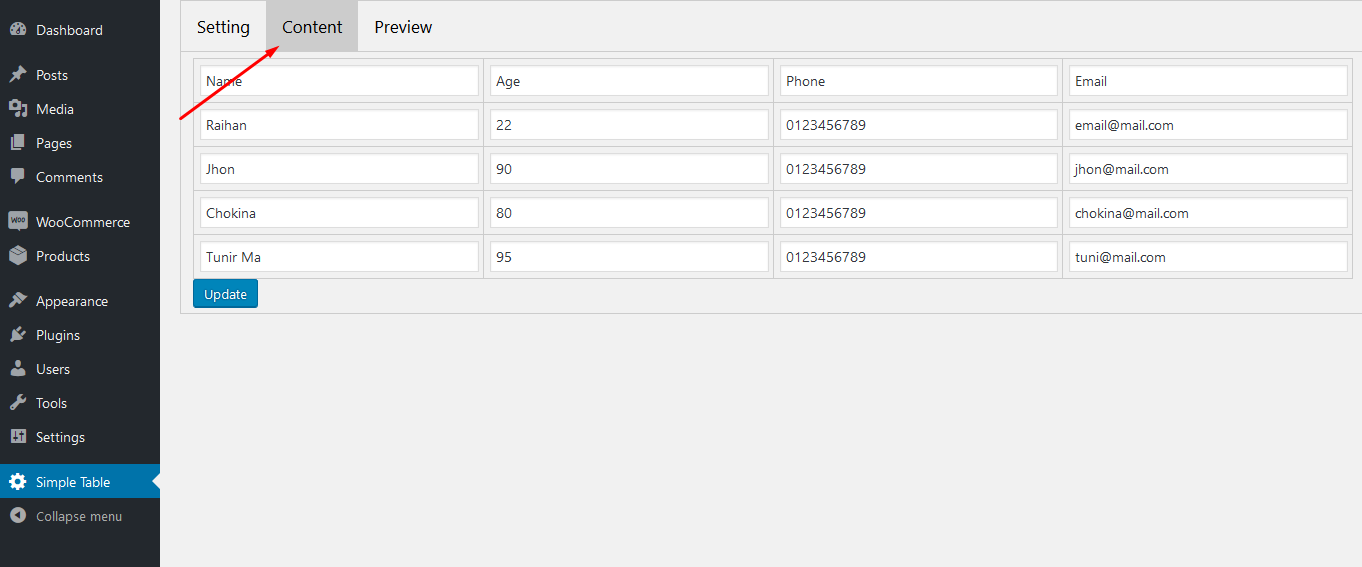Click the Posts pushpin icon
This screenshot has height=567, width=1362.
pos(18,75)
